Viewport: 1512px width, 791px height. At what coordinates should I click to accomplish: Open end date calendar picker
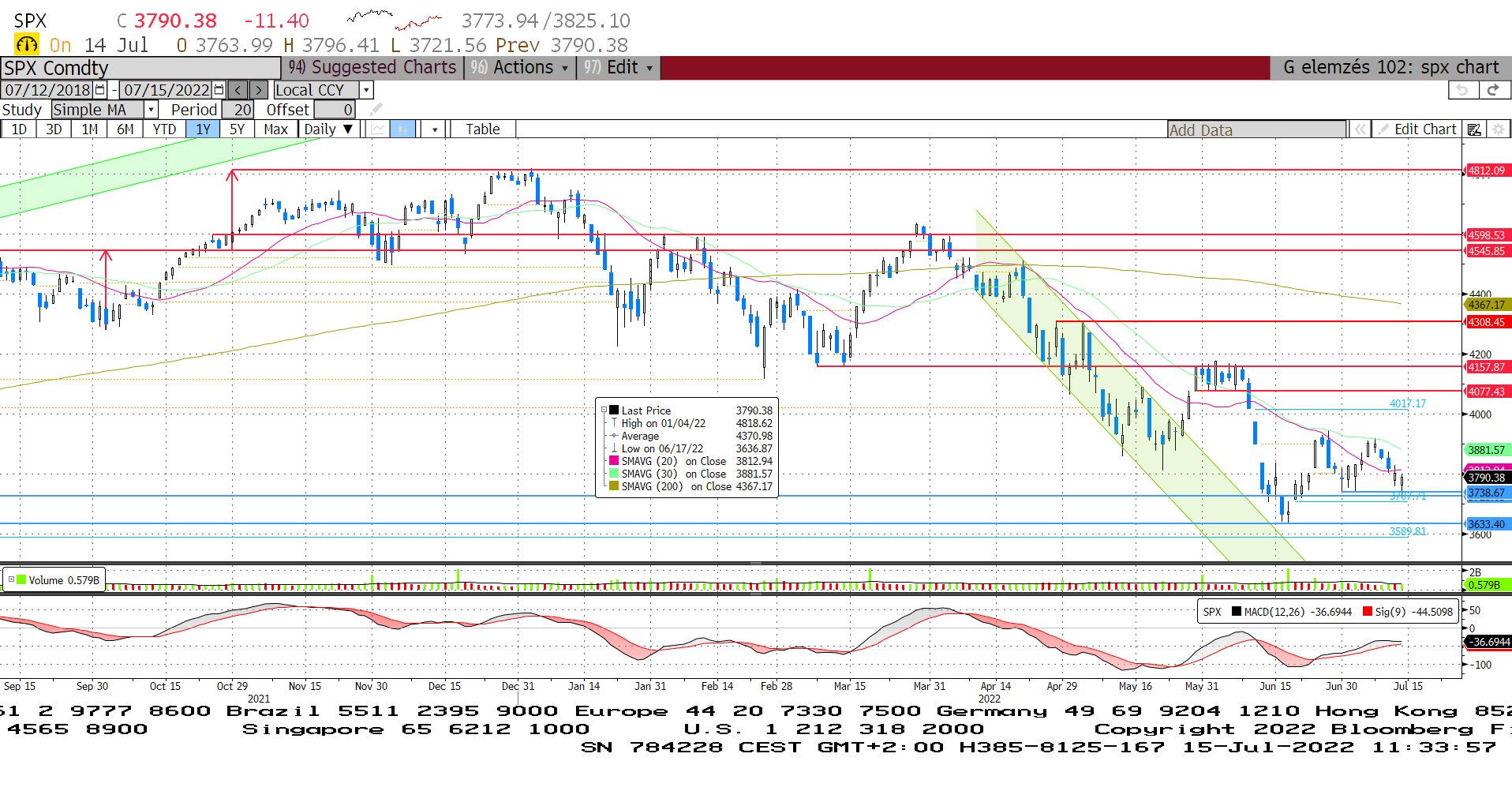pyautogui.click(x=219, y=90)
